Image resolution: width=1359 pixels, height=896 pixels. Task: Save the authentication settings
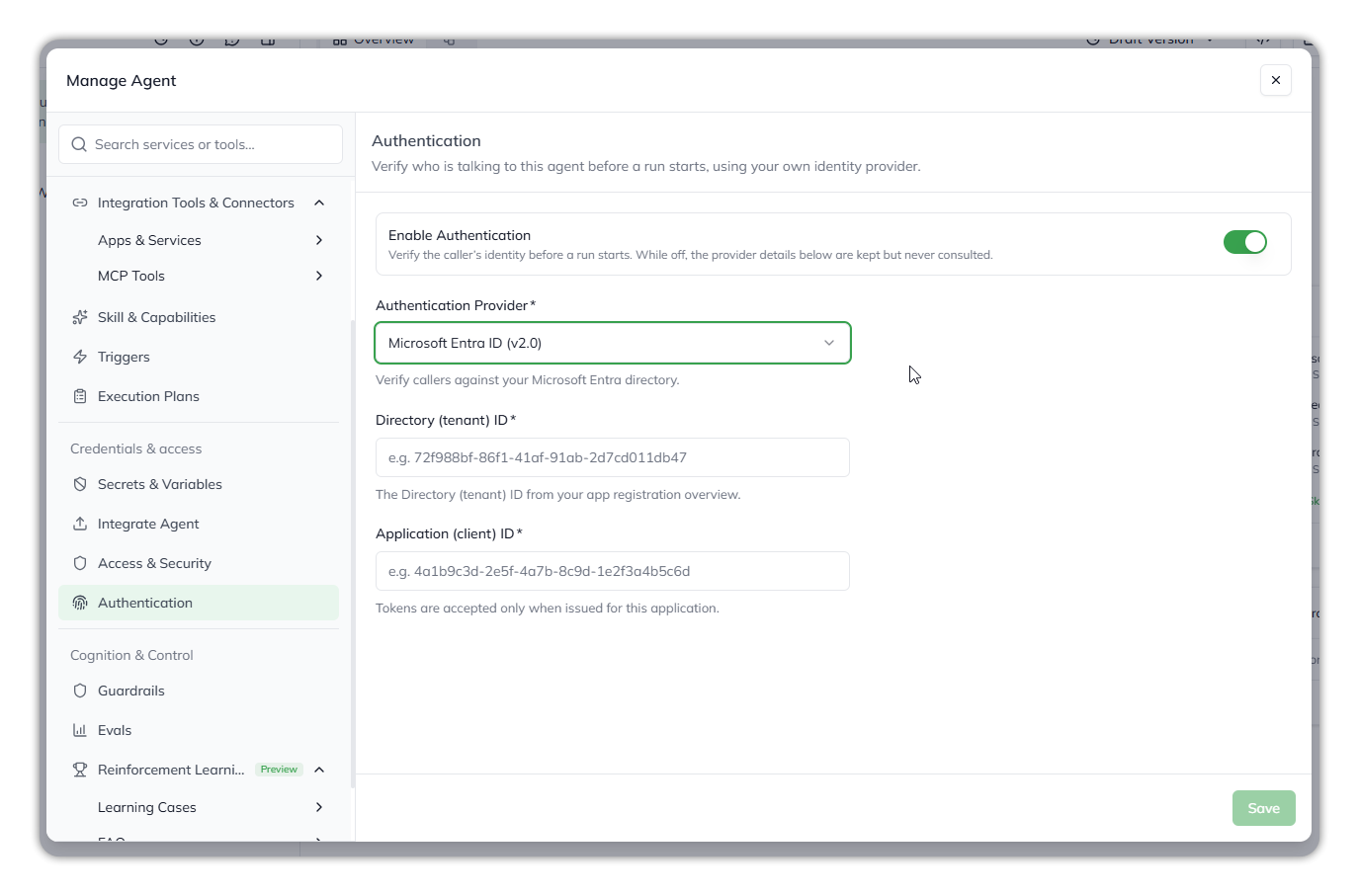tap(1264, 808)
